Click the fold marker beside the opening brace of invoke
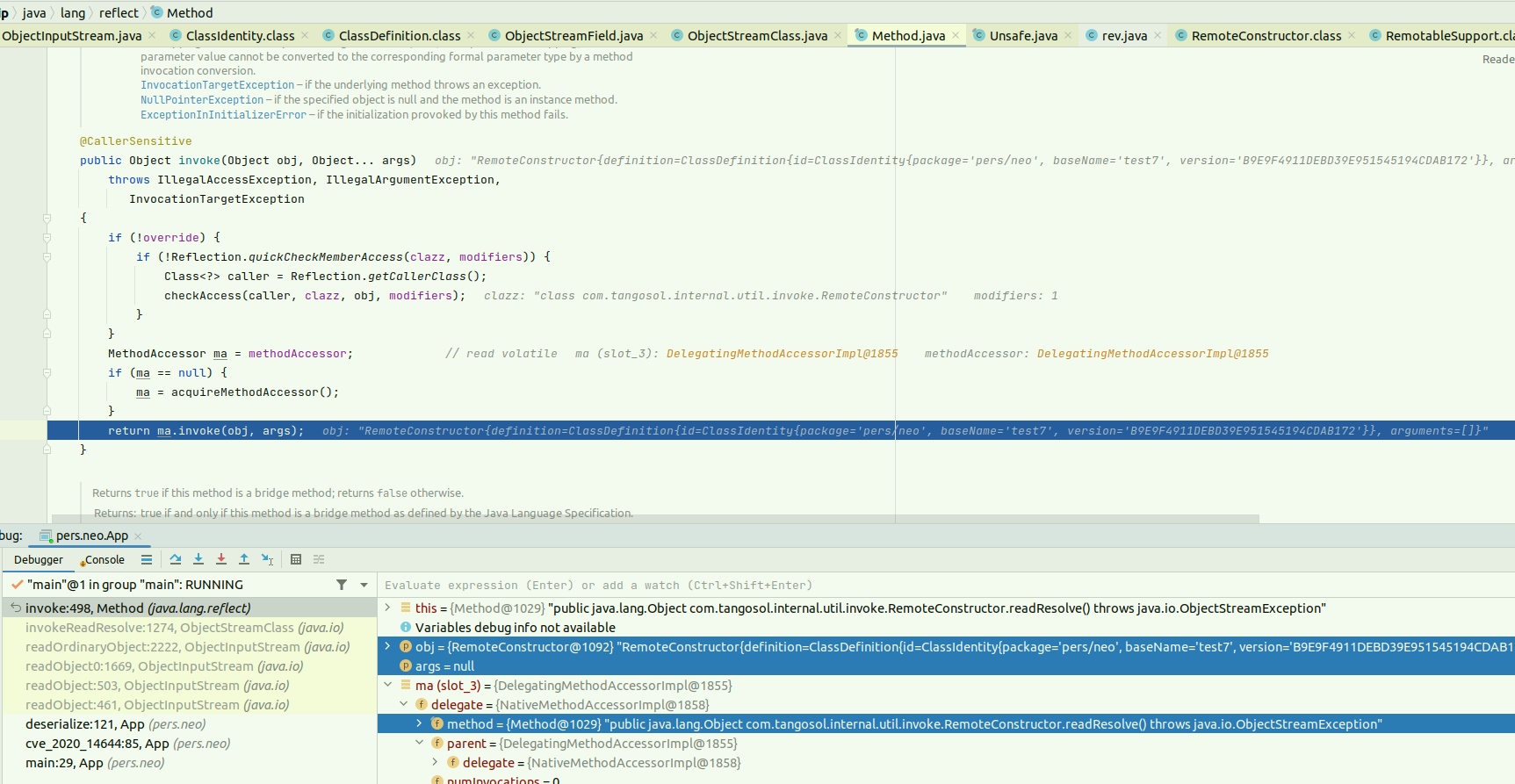The height and width of the screenshot is (784, 1515). [47, 219]
